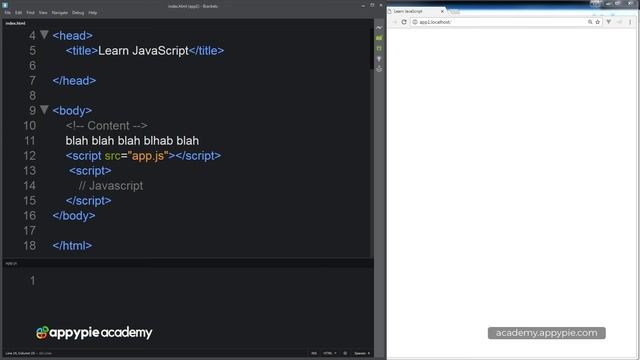
Task: Click the extension icon next to the star
Action: tap(609, 22)
